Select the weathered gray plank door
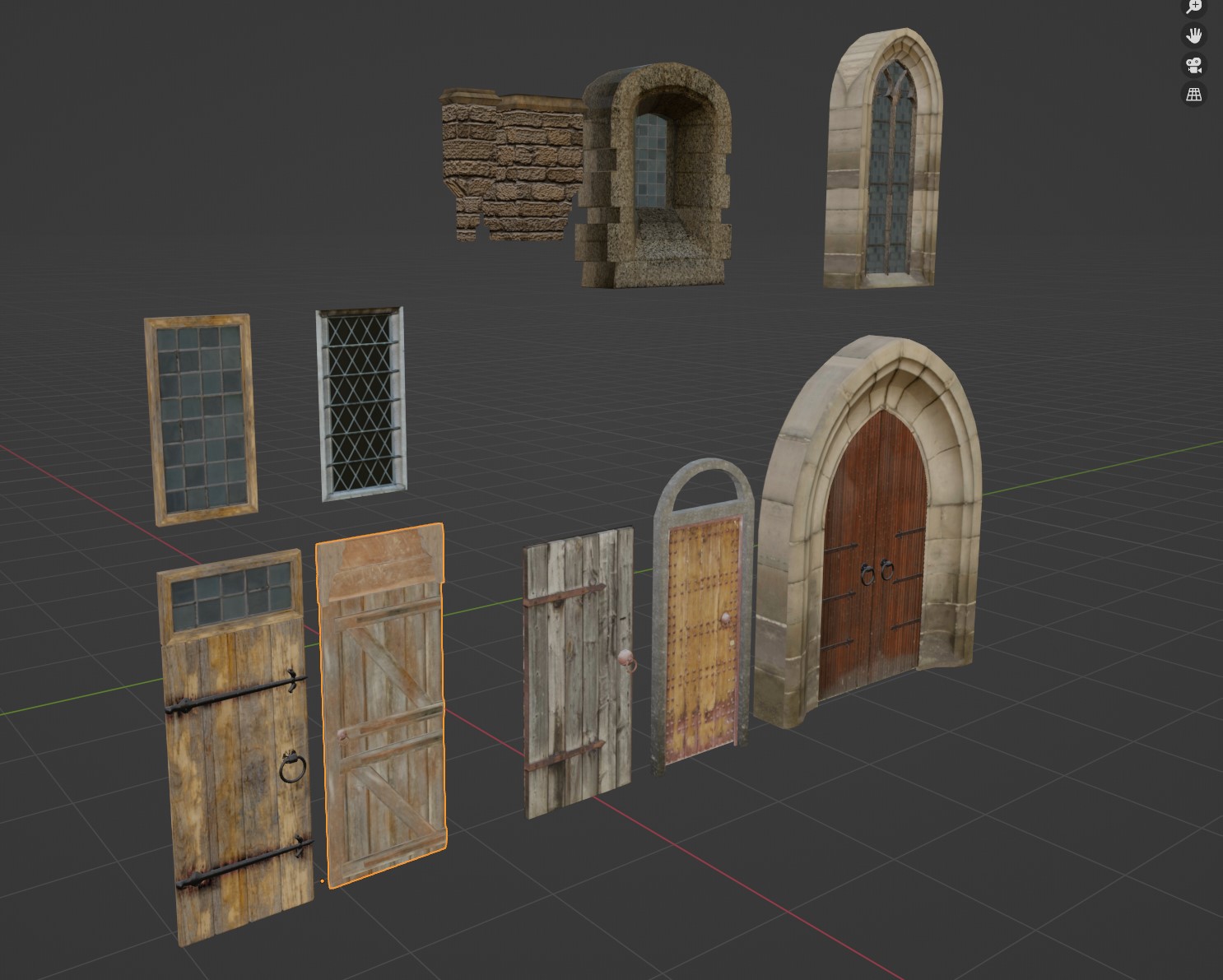The width and height of the screenshot is (1223, 980). (579, 672)
